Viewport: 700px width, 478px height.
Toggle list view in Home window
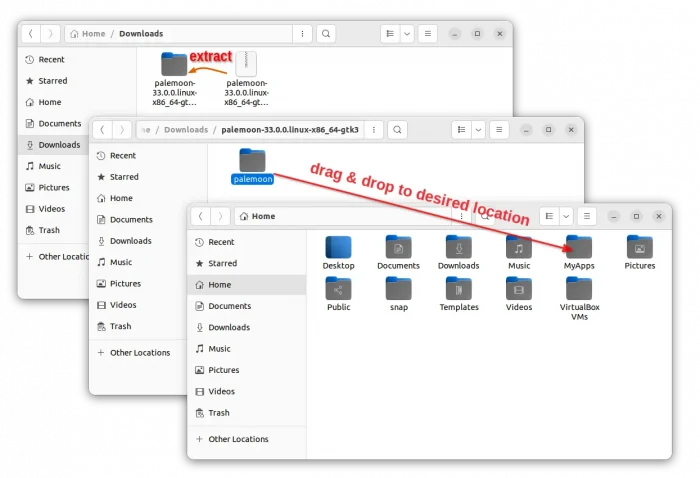tap(548, 216)
